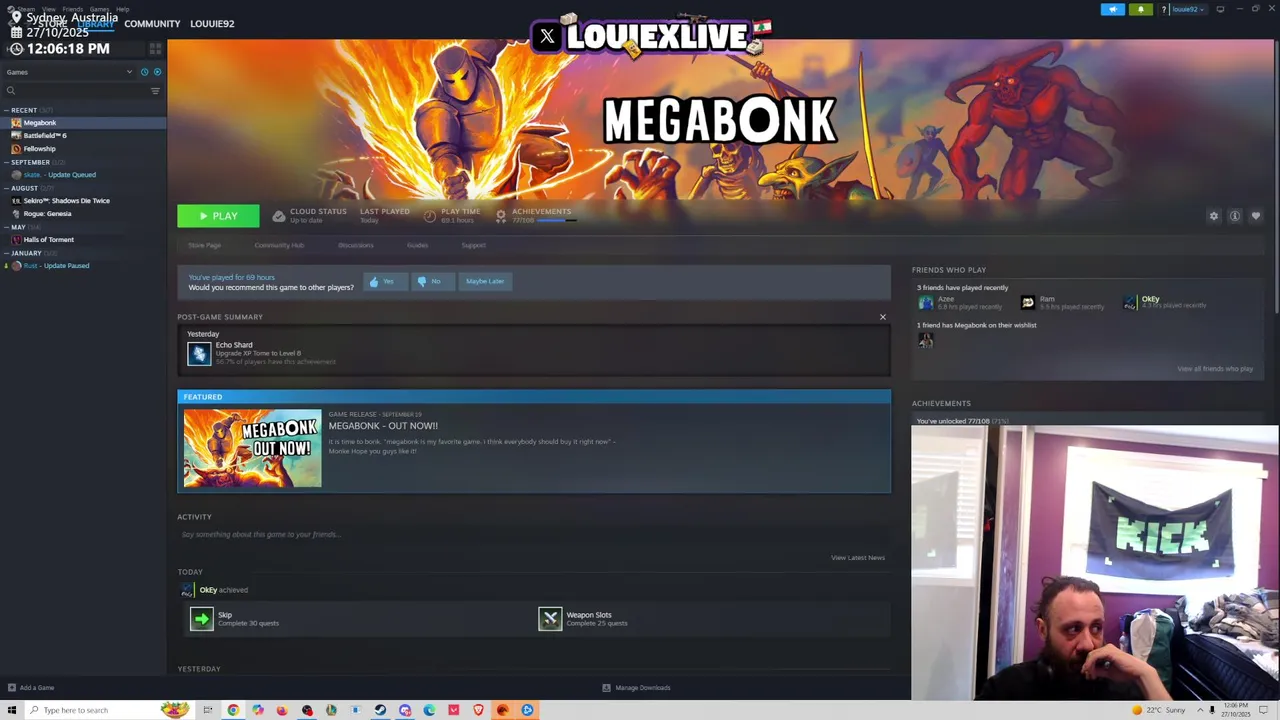This screenshot has width=1280, height=720.
Task: Open View Latest News link
Action: (x=858, y=558)
